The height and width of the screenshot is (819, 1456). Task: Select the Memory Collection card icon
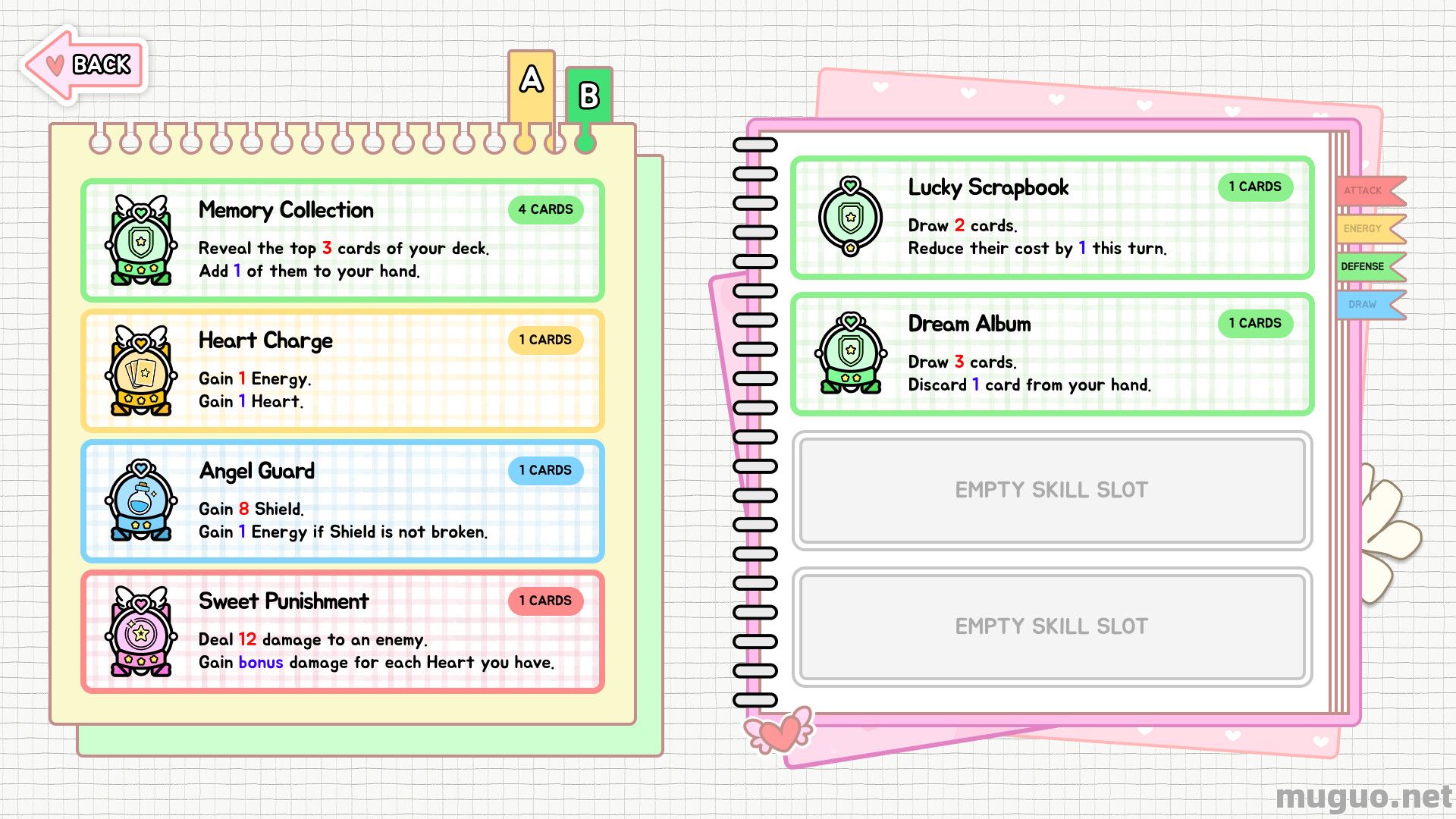click(141, 240)
